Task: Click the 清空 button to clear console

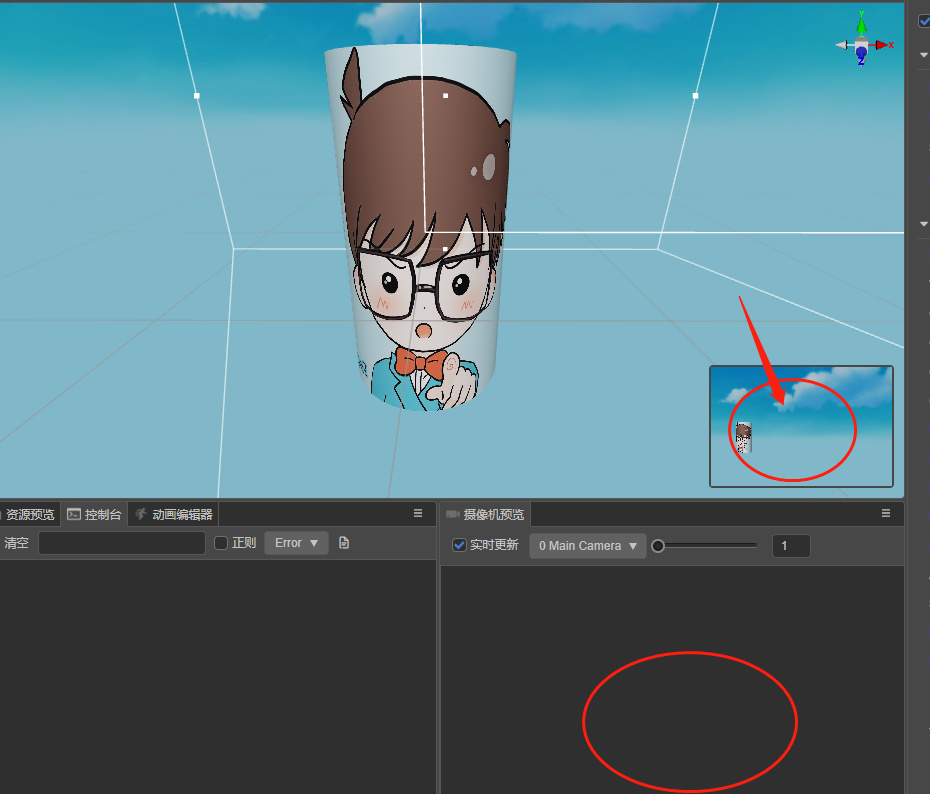Action: click(16, 543)
